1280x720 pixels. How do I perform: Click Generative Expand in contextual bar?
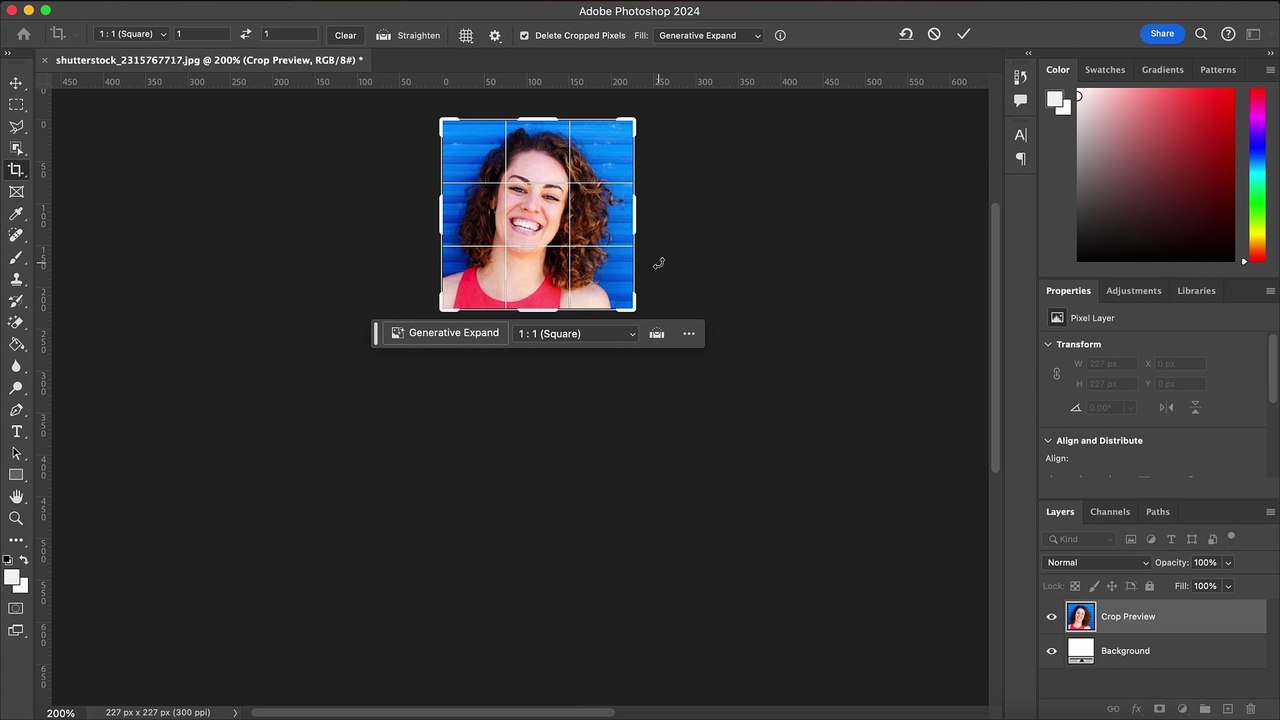pos(445,333)
